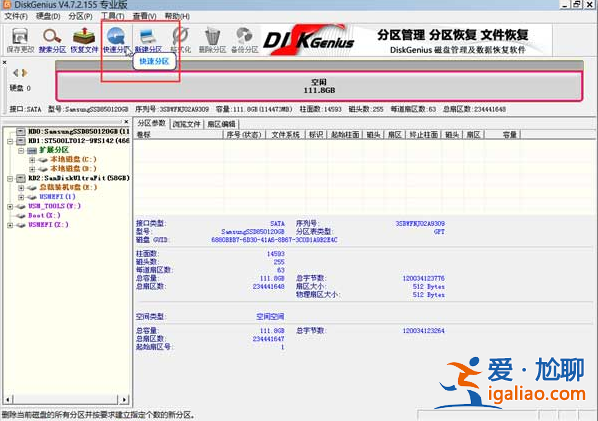Open the 分区(P) menu

[x=80, y=16]
